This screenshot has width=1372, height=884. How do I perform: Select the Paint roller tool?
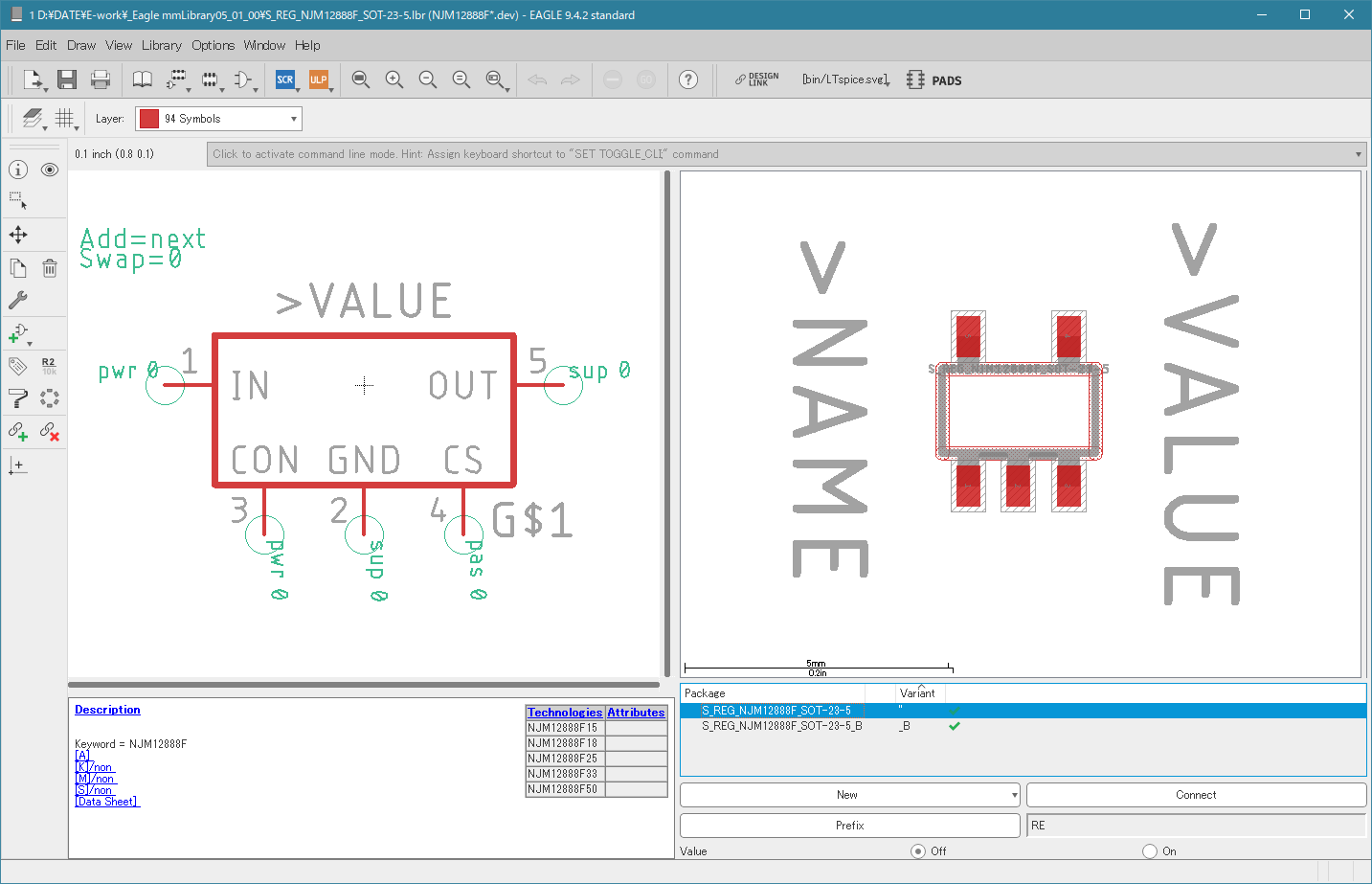pyautogui.click(x=18, y=398)
